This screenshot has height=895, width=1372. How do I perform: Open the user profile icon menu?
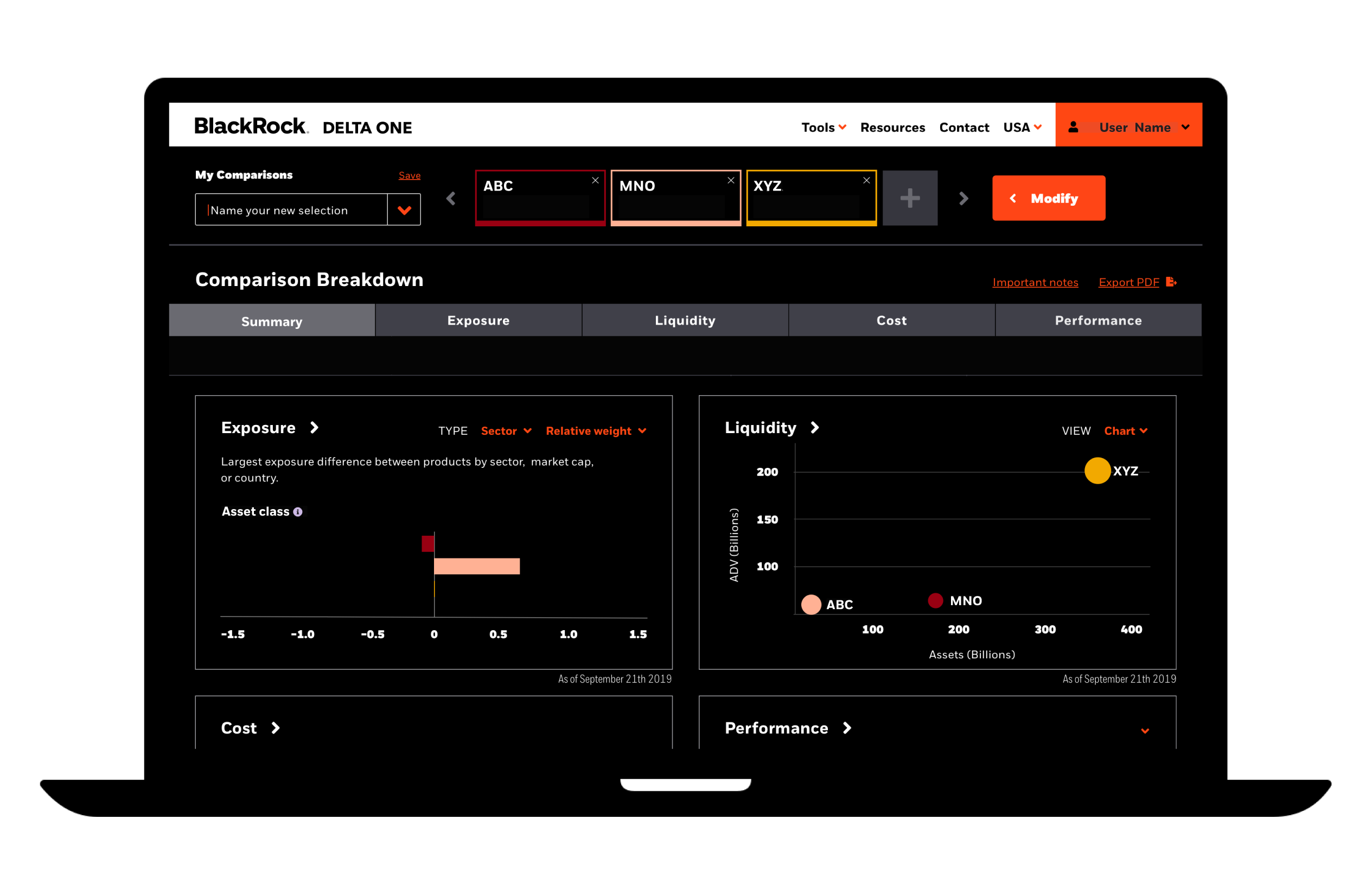point(1073,127)
